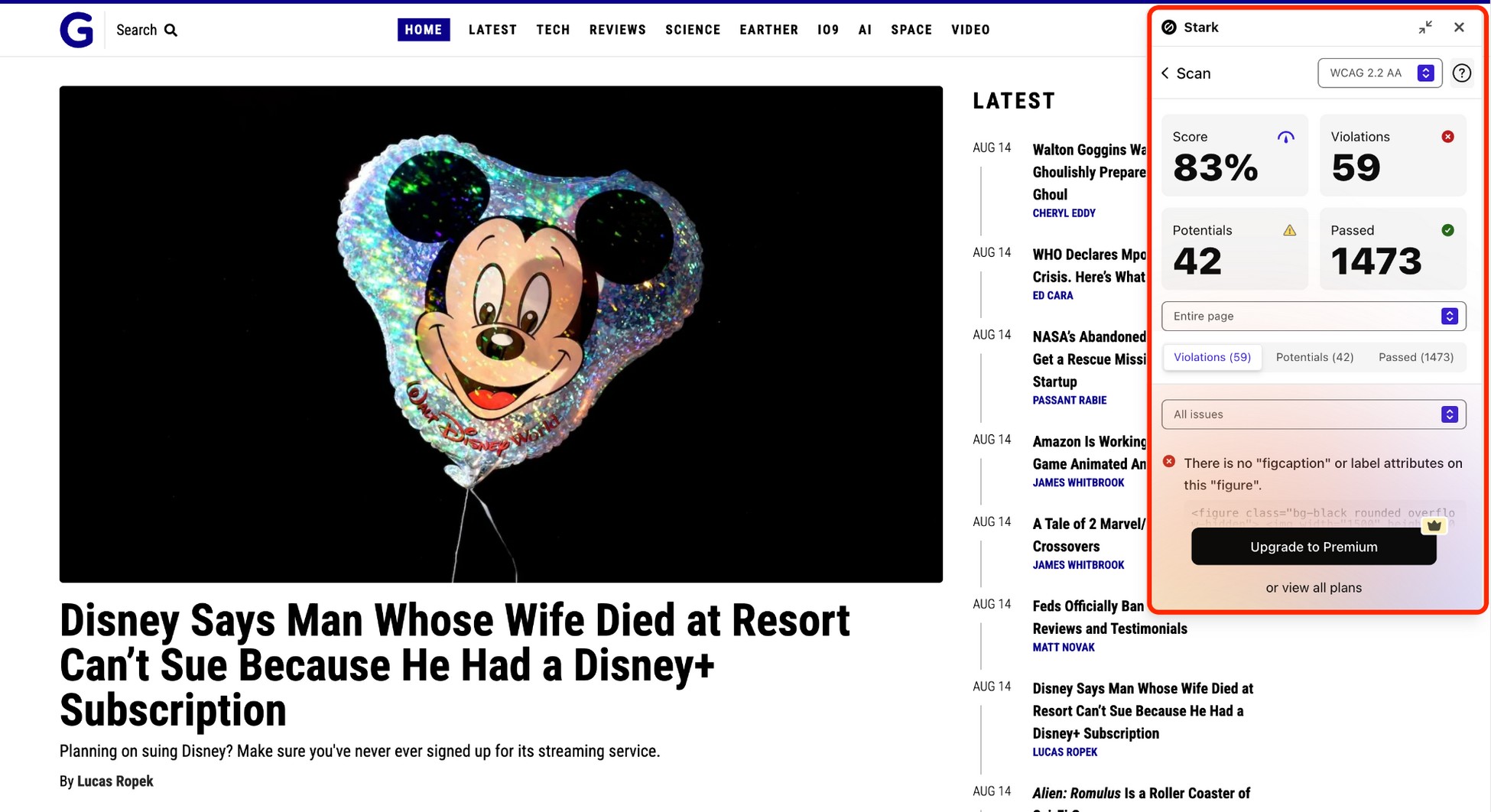Viewport: 1491px width, 812px height.
Task: Open the SPACE navigation section
Action: point(911,30)
